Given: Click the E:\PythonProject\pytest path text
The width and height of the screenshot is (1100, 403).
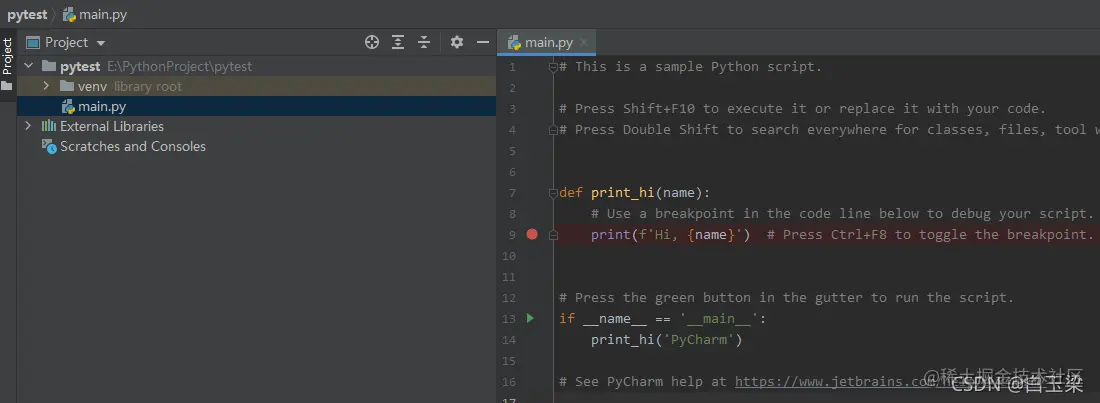Looking at the screenshot, I should pyautogui.click(x=179, y=66).
